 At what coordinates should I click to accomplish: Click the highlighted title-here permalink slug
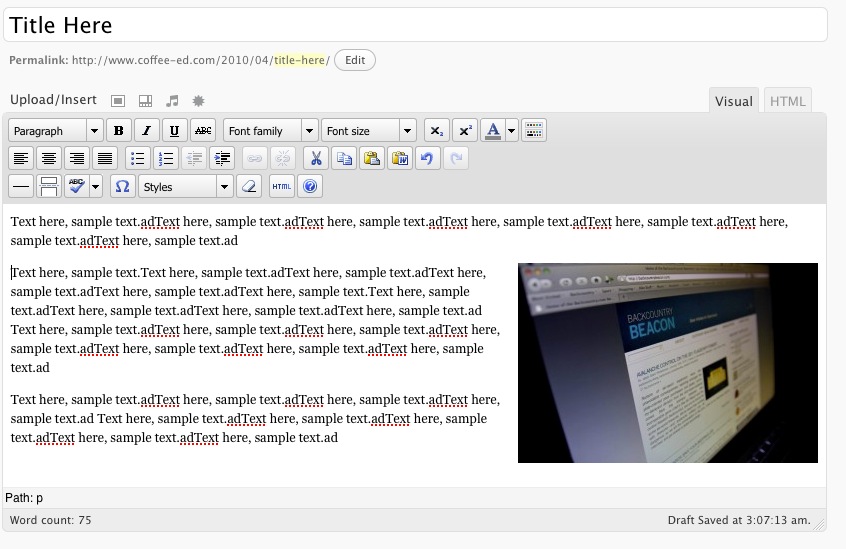coord(299,60)
